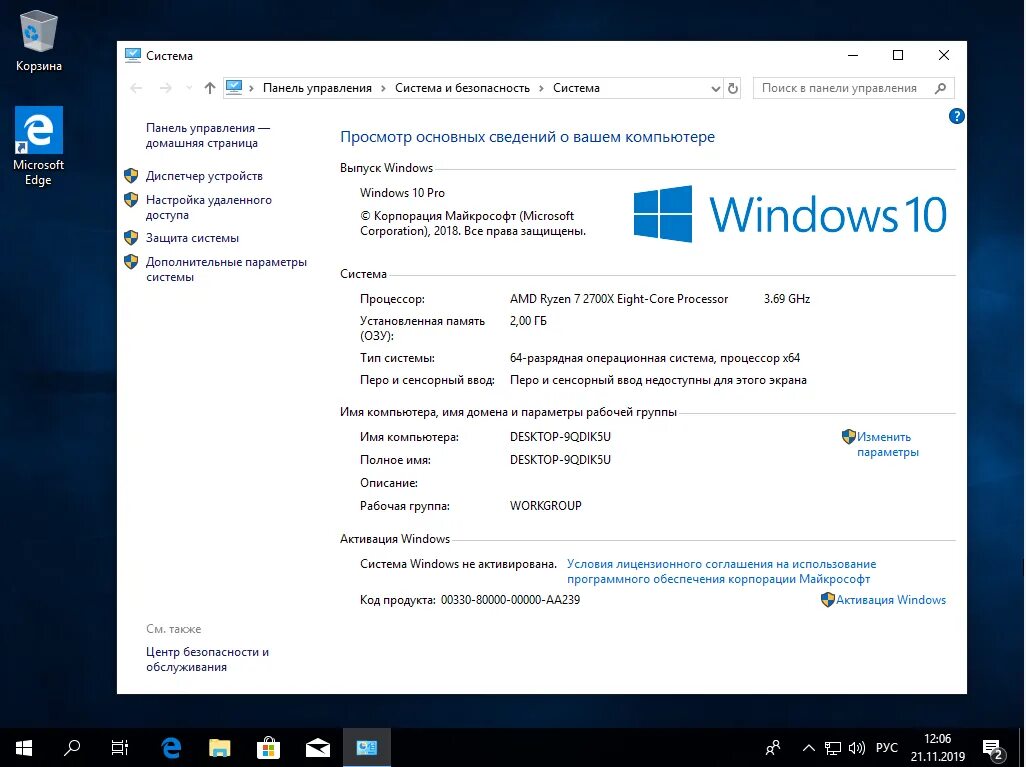Refresh the control panel view
Screen dimensions: 1026x767
733,88
